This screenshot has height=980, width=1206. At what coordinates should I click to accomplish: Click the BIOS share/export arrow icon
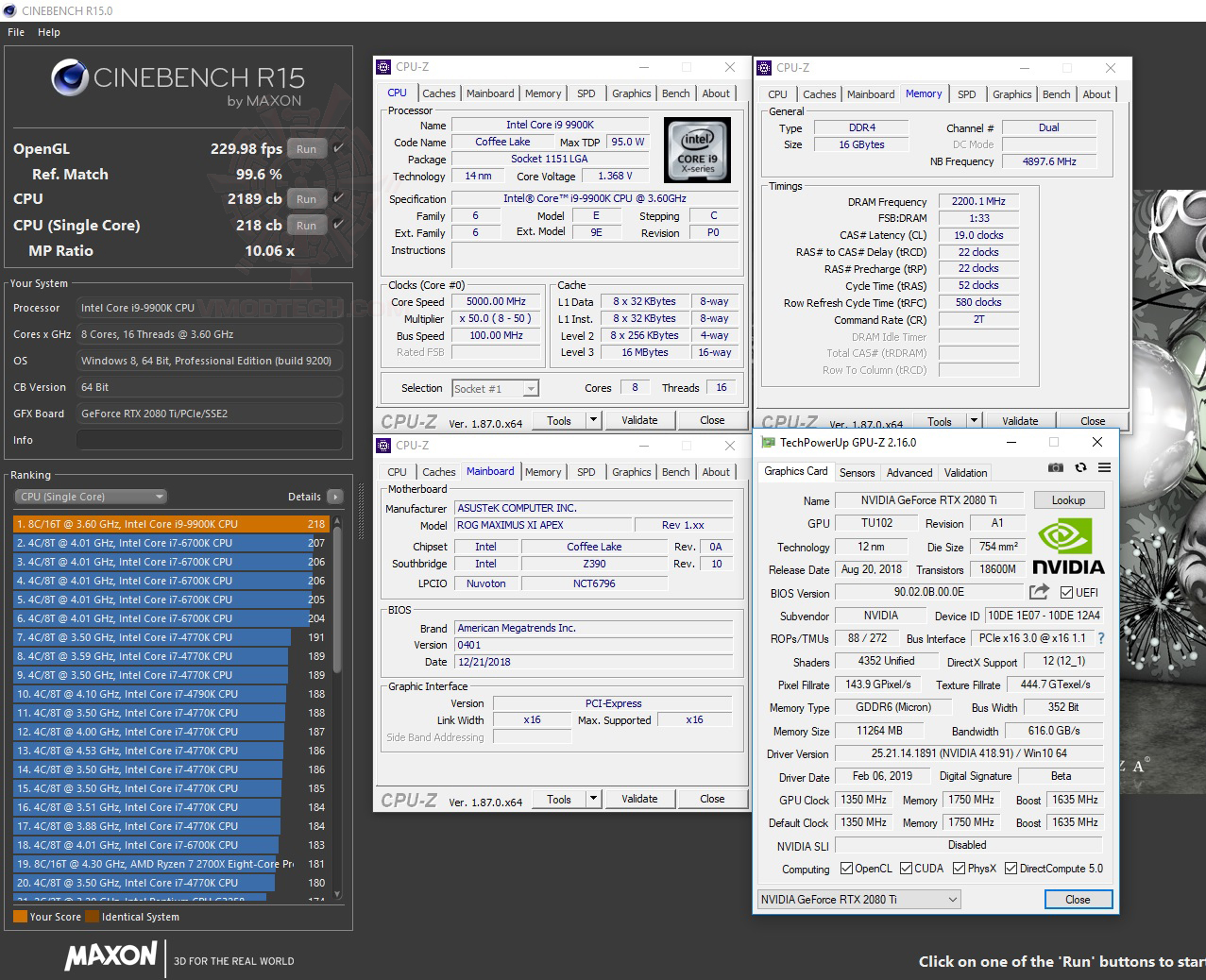(x=1039, y=592)
